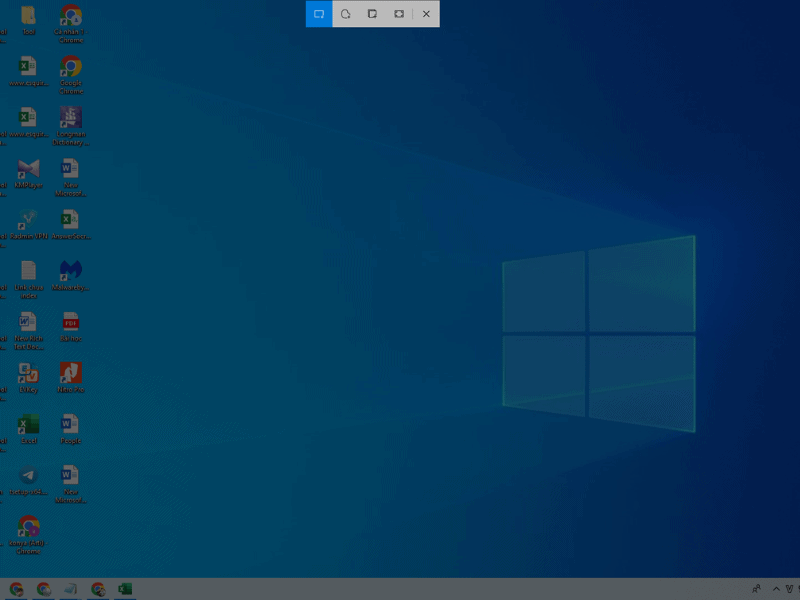
Task: Select the Fullscreen Snip option
Action: pos(399,14)
